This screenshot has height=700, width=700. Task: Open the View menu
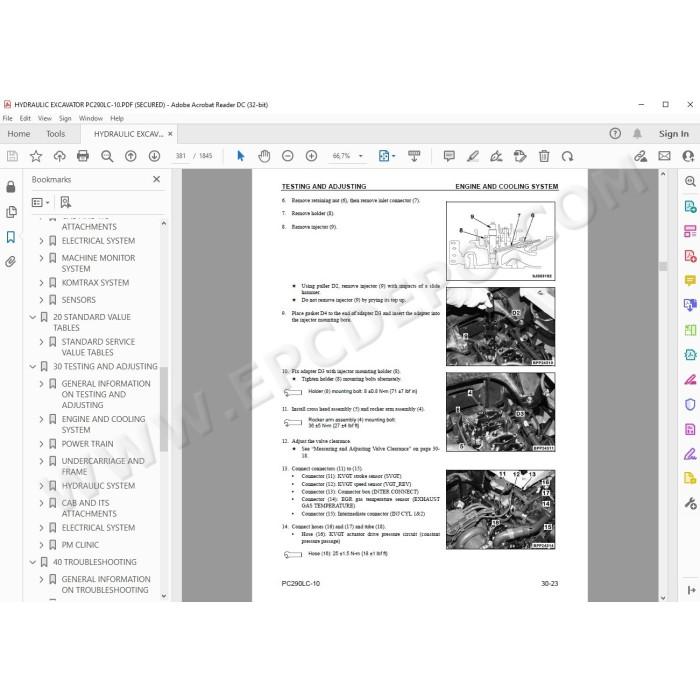point(45,118)
